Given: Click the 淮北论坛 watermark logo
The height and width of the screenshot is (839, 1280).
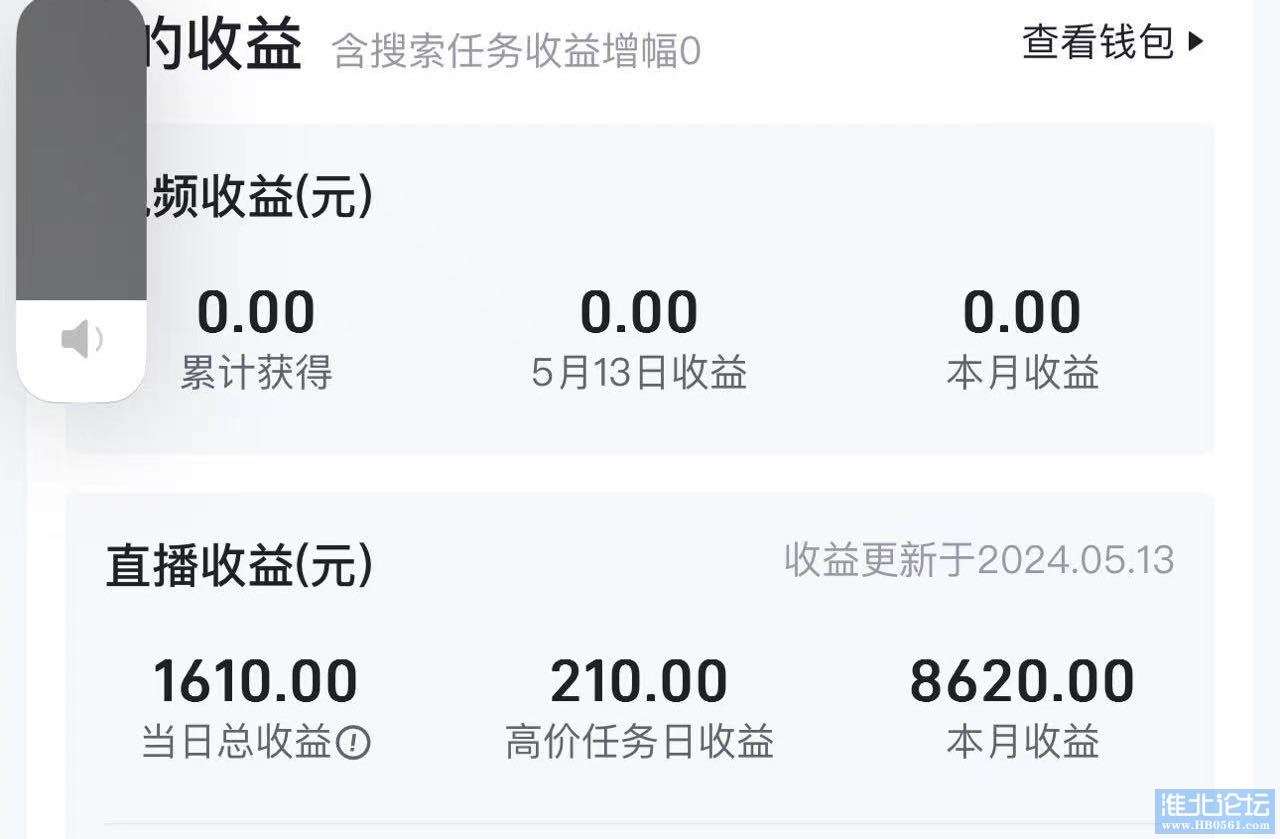Looking at the screenshot, I should (1213, 810).
